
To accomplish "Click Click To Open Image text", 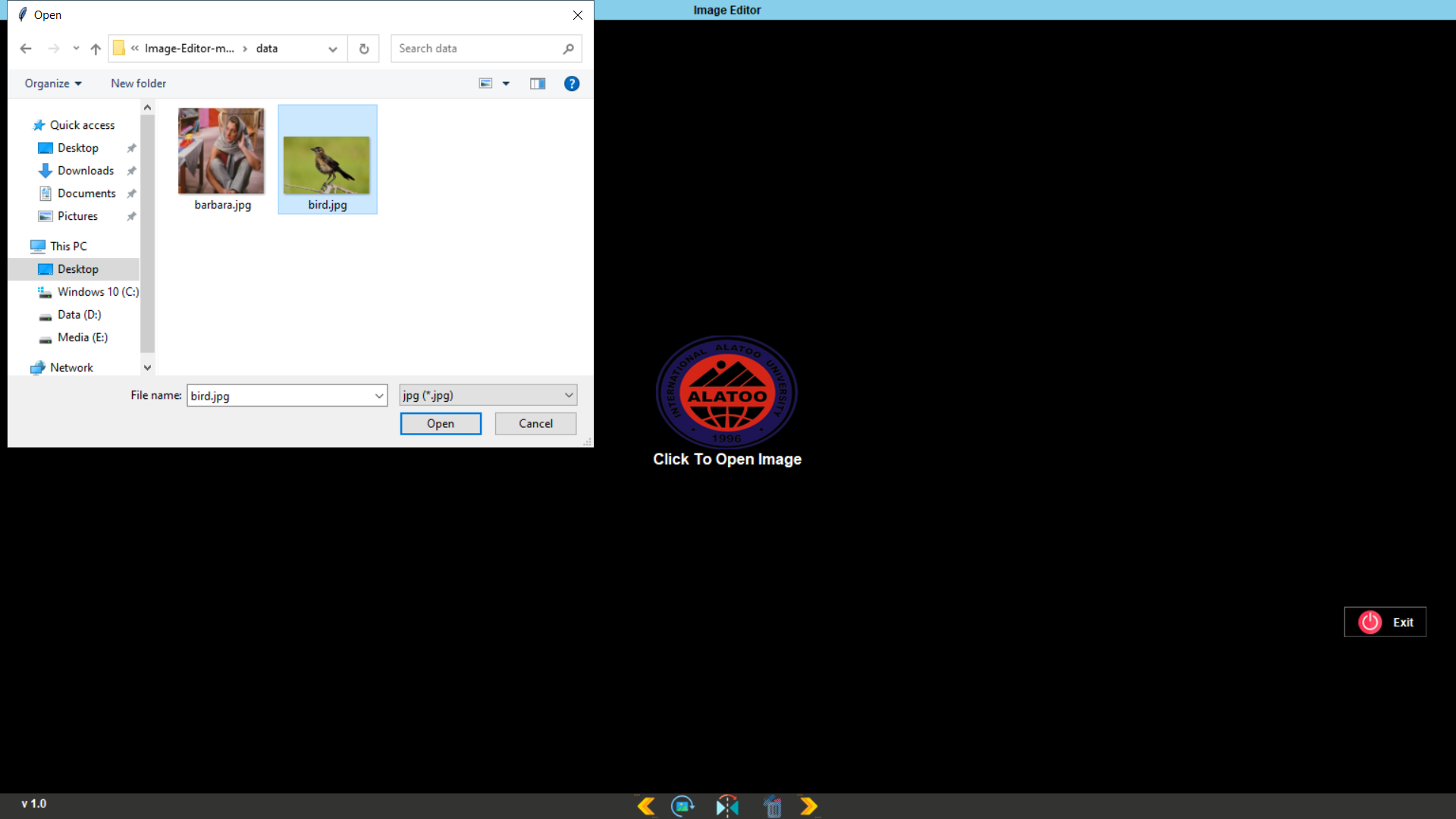I will 727,459.
